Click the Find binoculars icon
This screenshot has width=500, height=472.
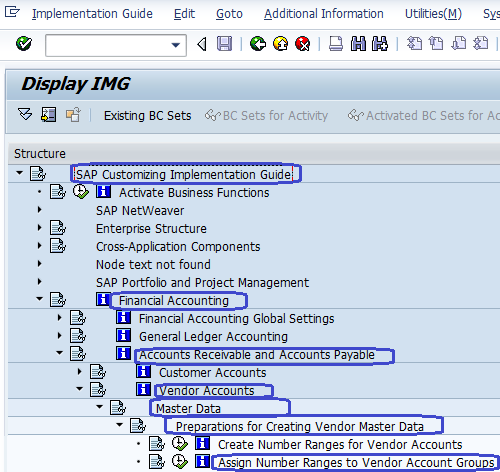point(358,44)
